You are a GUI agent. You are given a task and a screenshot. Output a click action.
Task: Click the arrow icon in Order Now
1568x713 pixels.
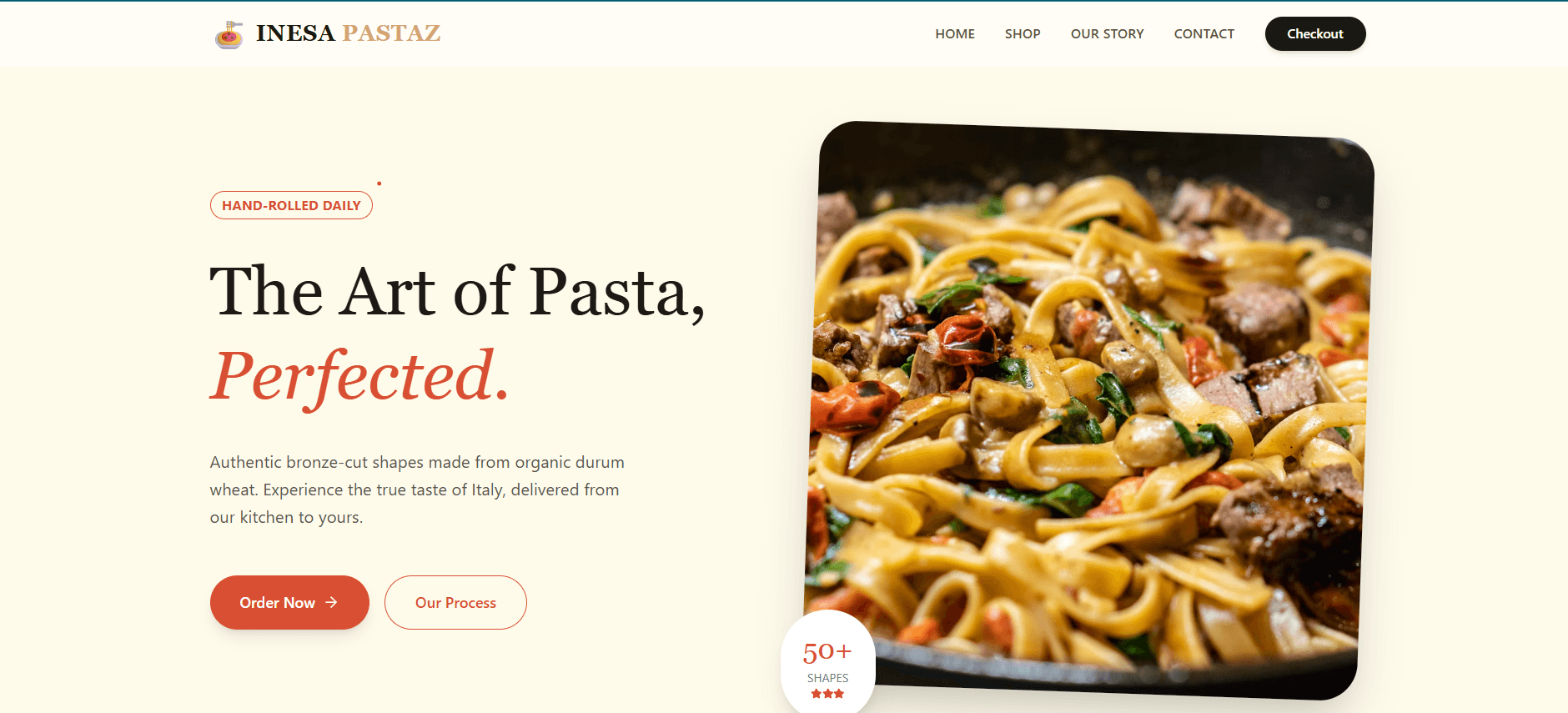point(331,602)
